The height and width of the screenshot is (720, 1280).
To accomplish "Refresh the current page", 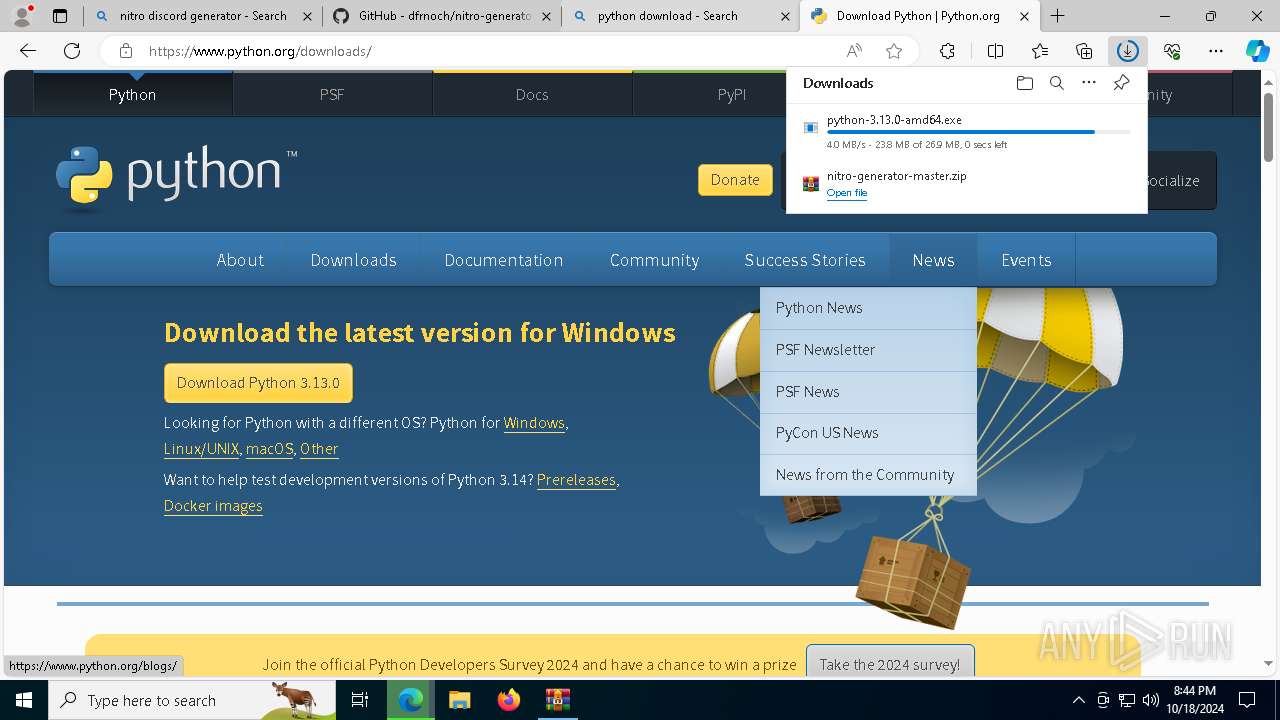I will [x=72, y=51].
